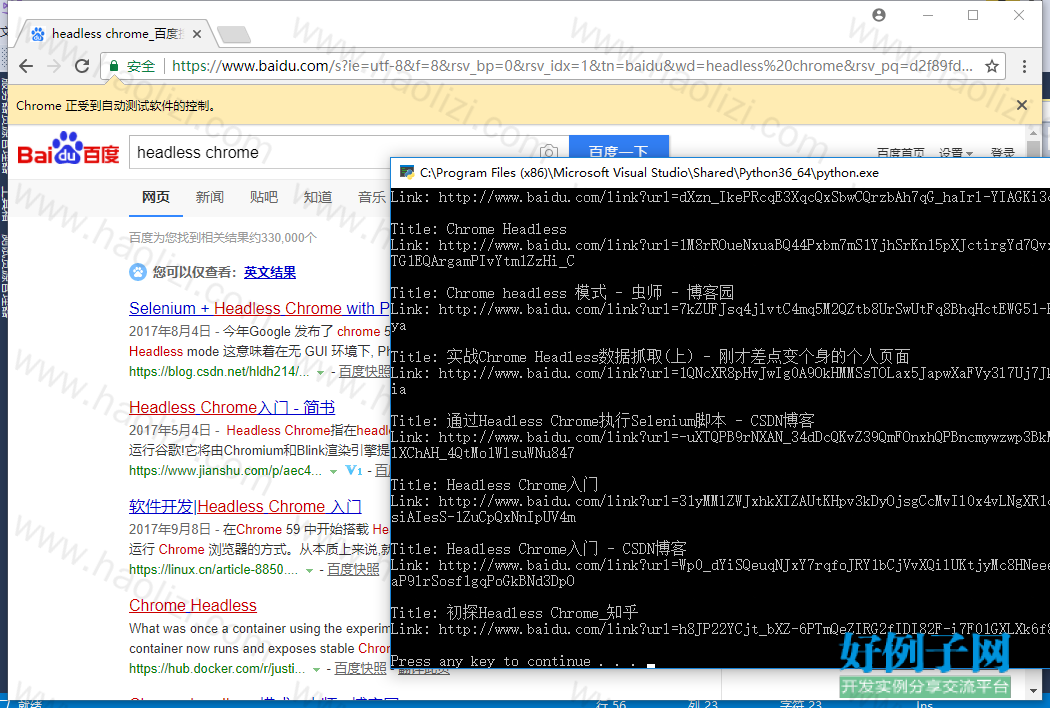Click the 百度一下 search button
The image size is (1050, 708).
(618, 147)
